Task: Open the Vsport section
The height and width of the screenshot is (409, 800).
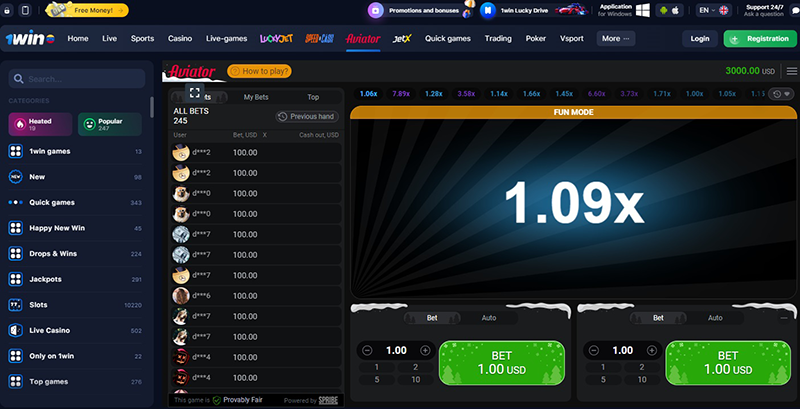Action: click(571, 38)
